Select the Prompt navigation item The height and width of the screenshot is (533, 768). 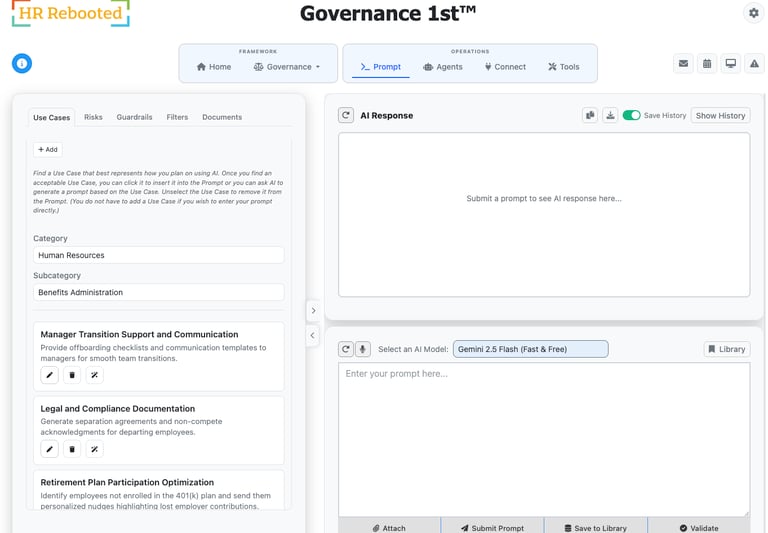coord(381,67)
